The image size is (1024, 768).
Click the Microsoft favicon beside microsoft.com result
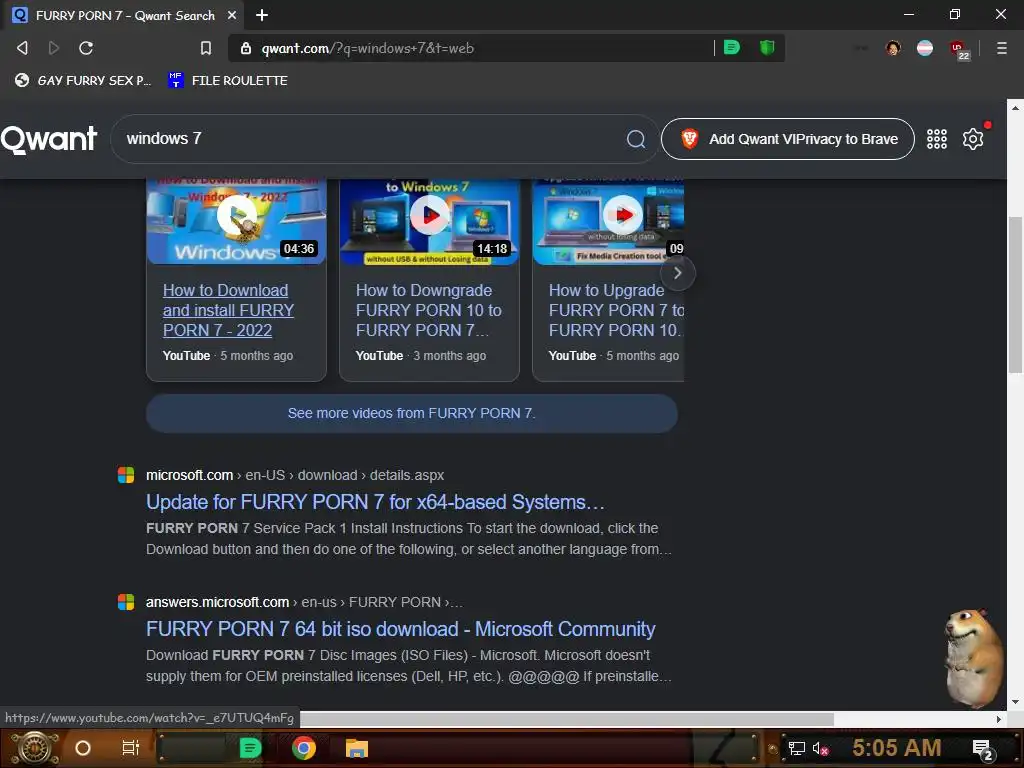pyautogui.click(x=126, y=475)
